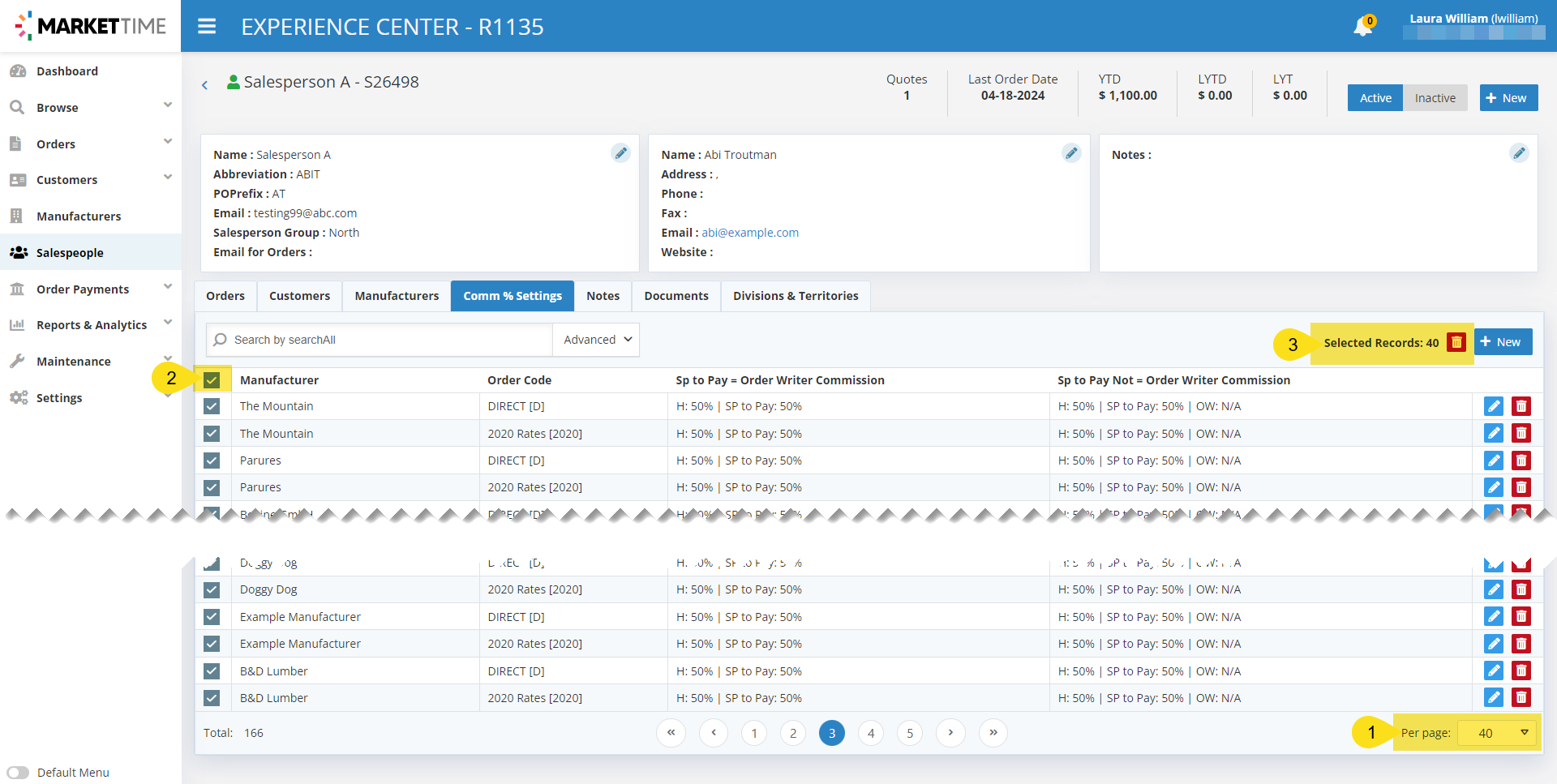This screenshot has width=1557, height=784.
Task: Edit B&D Lumber DIRECT [D] row
Action: (1493, 670)
